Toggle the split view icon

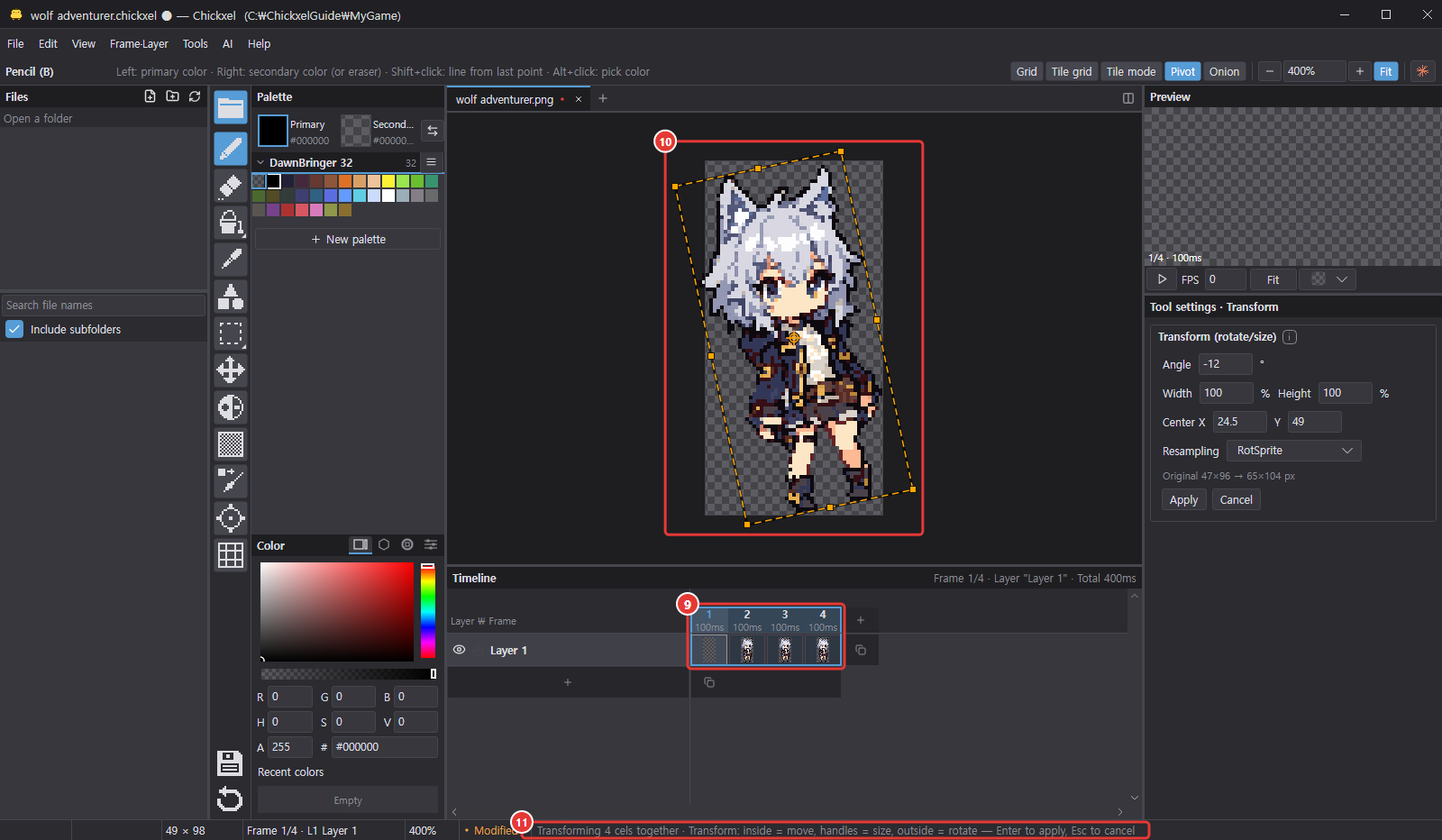tap(1127, 98)
